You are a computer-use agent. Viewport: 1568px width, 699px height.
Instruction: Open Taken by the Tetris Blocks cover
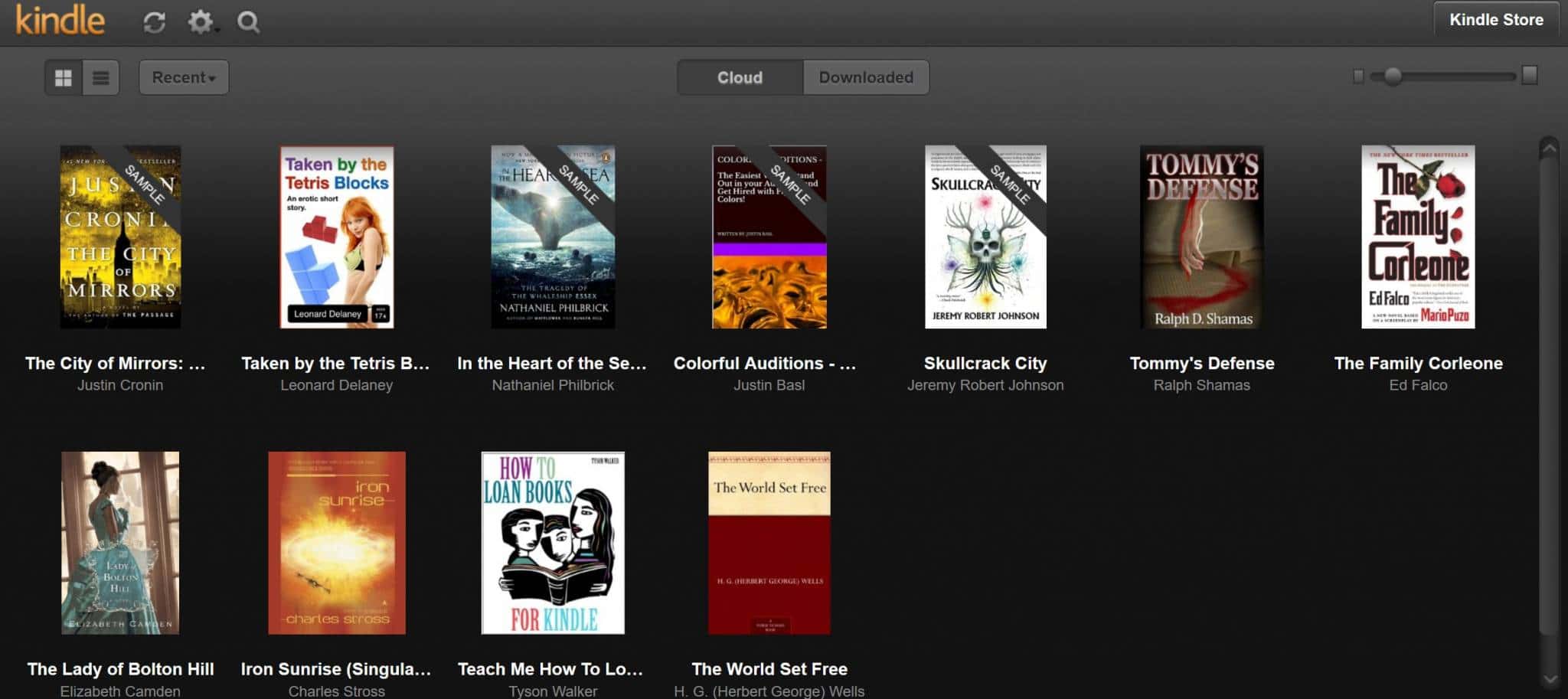tap(337, 237)
